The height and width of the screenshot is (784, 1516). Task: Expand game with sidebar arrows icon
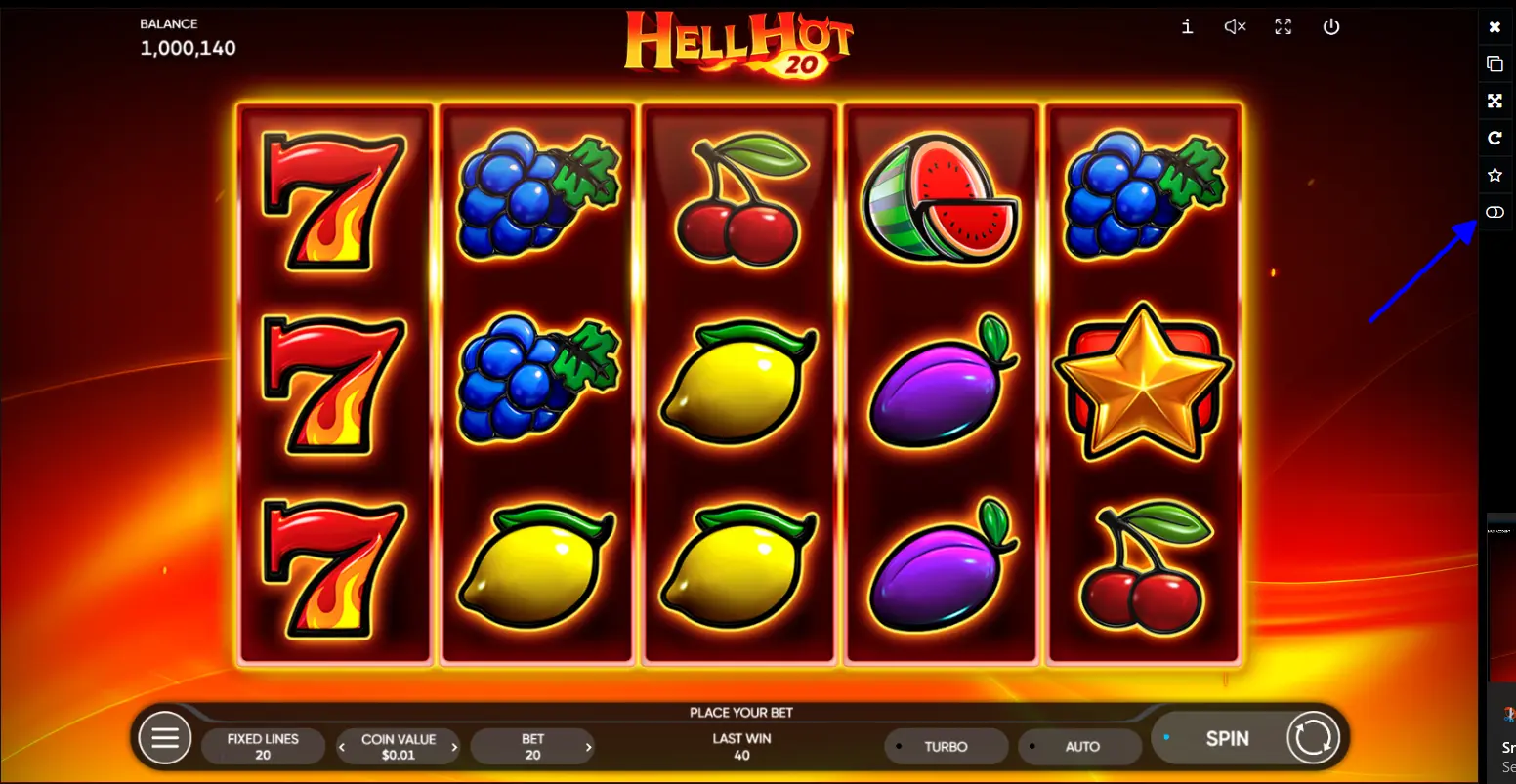point(1495,101)
